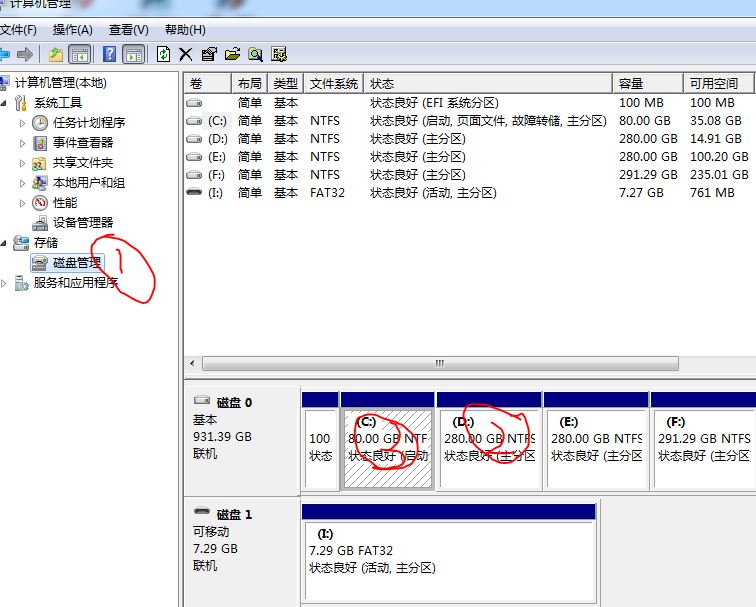Screen dimensions: 756x607
Task: Click the scrollbar left arrow
Action: 192,364
